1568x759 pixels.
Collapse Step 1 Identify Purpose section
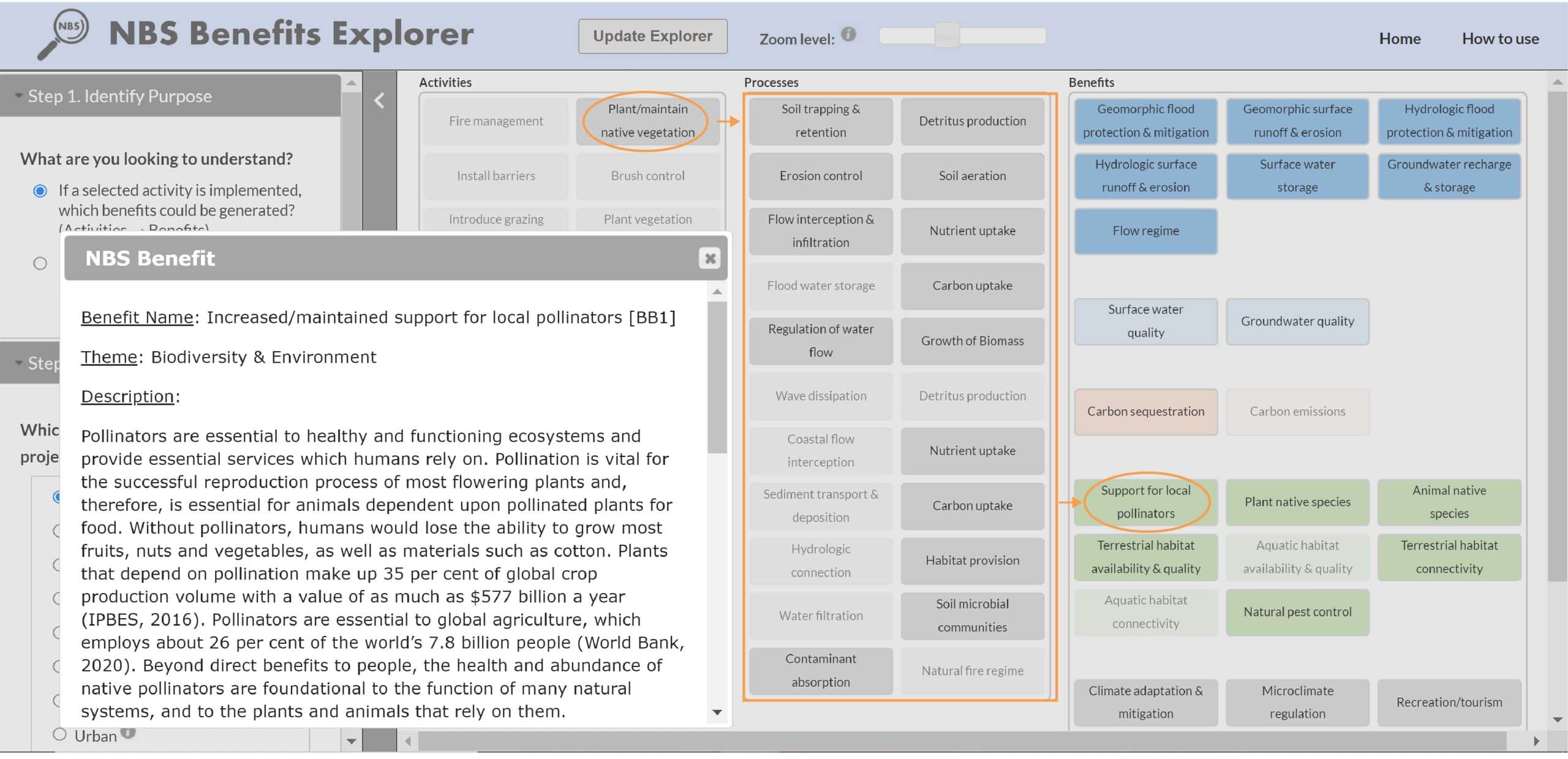click(170, 96)
